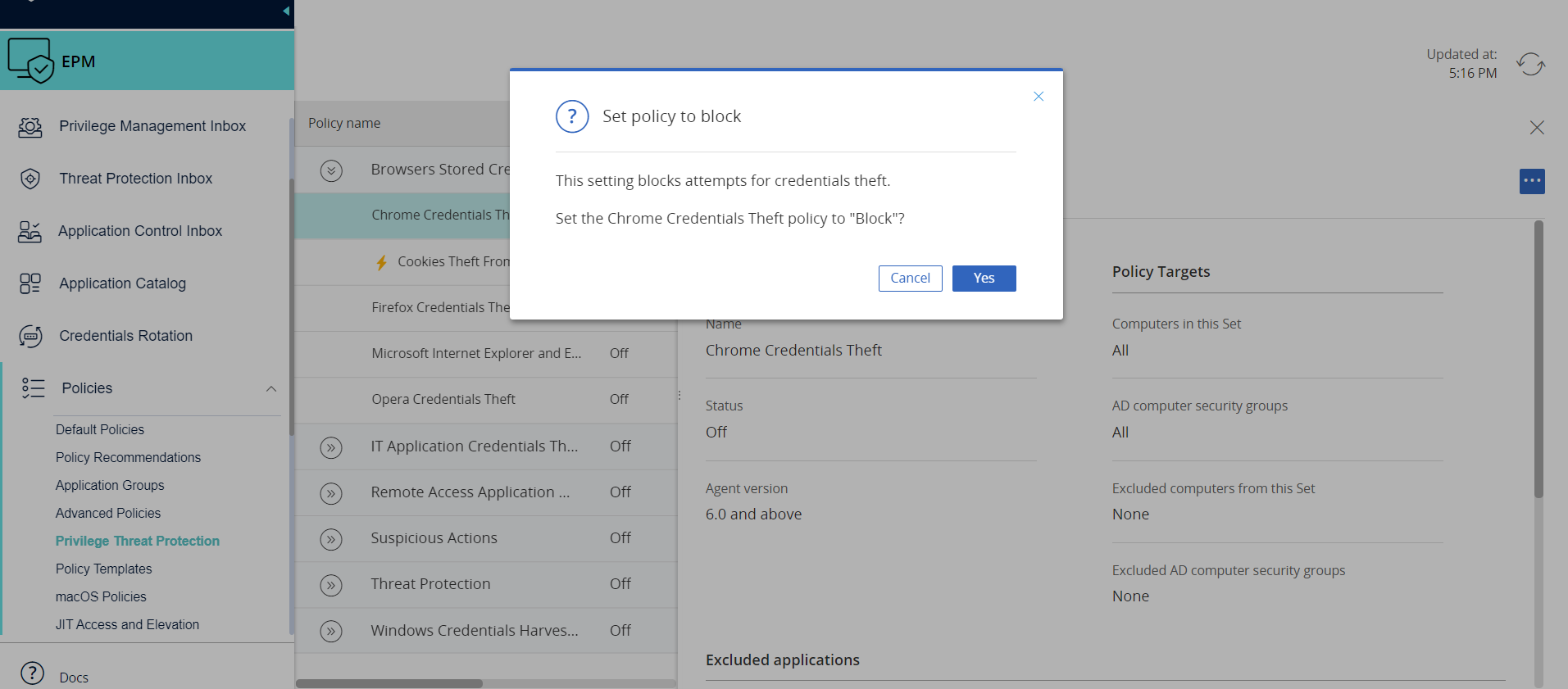This screenshot has width=1568, height=689.
Task: Click the Docs question mark icon
Action: coord(32,673)
